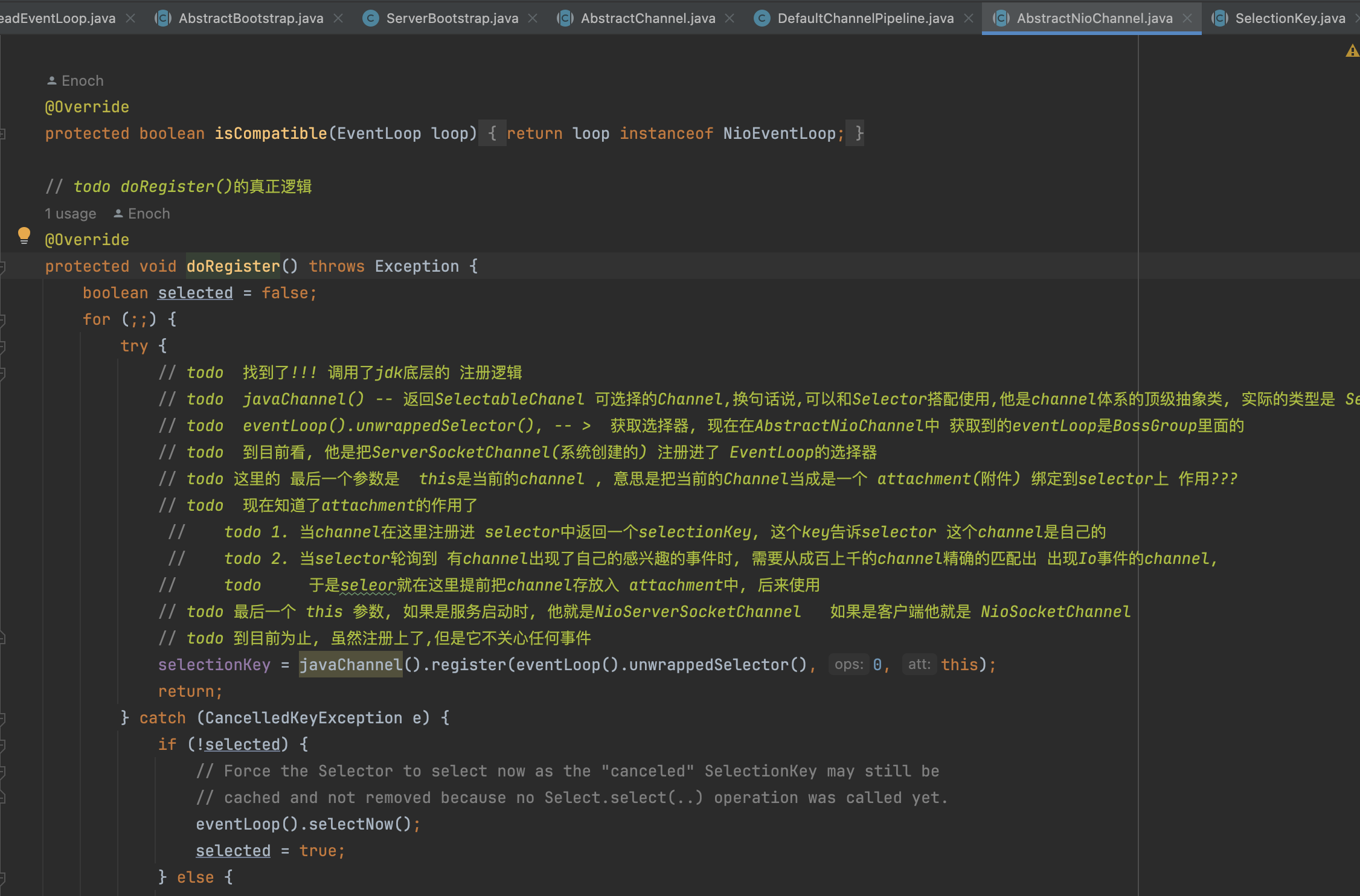
Task: Click the 'return;' statement in try block
Action: pyautogui.click(x=190, y=691)
